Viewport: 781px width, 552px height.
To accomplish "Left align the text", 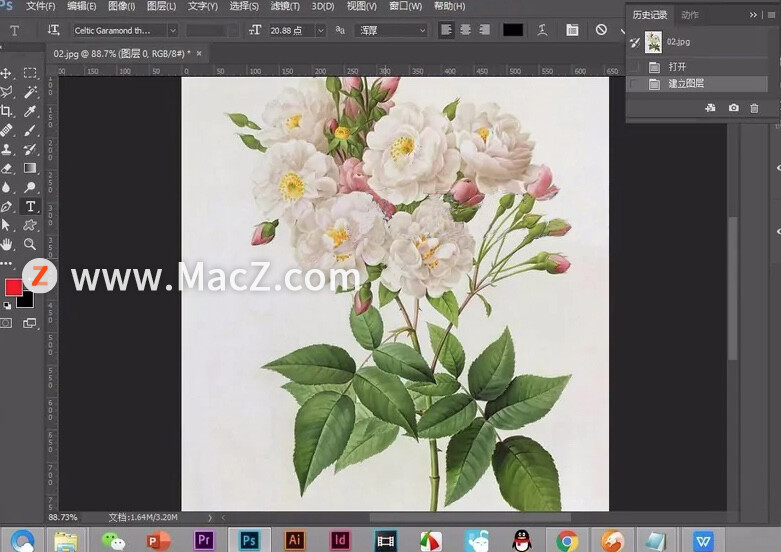I will click(x=446, y=30).
